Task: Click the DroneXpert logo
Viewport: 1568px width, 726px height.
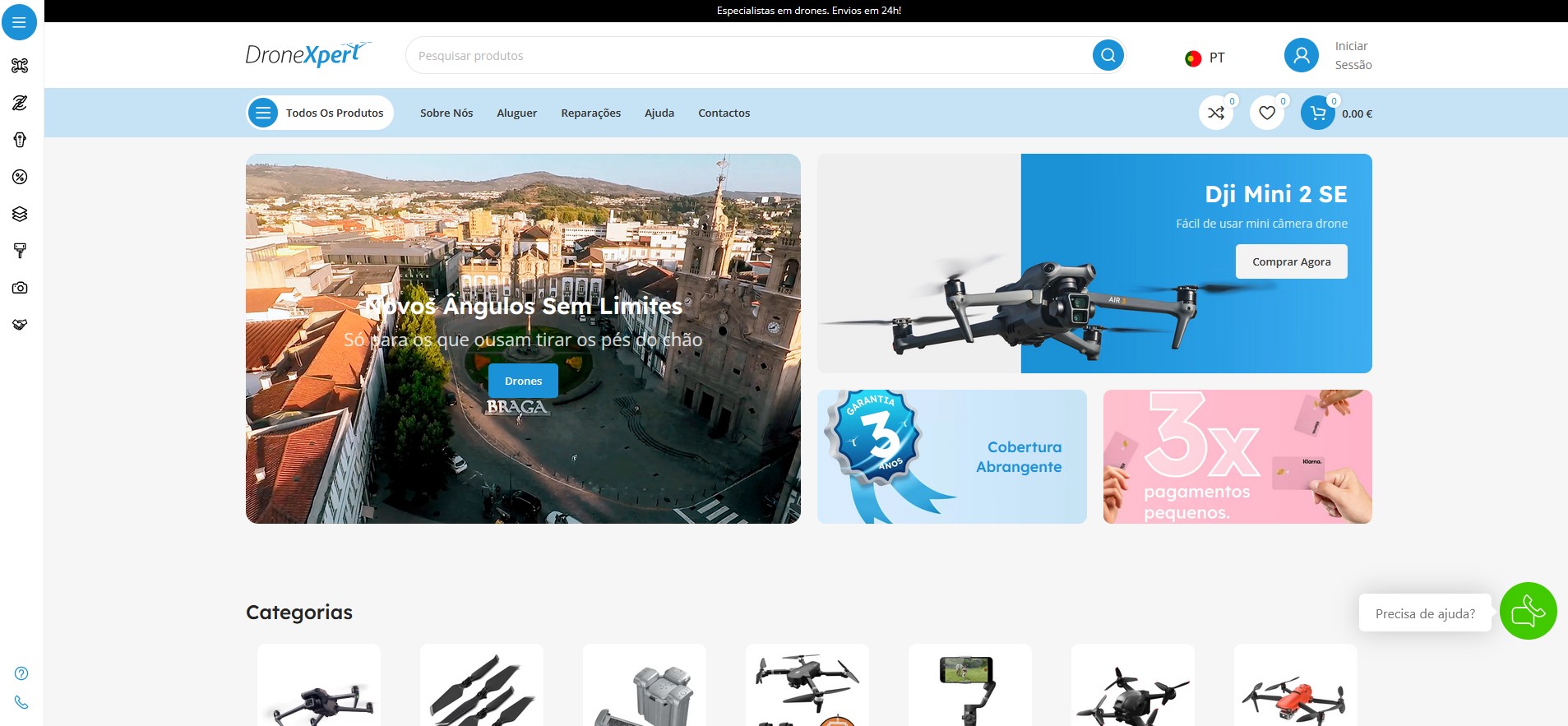Action: click(308, 54)
